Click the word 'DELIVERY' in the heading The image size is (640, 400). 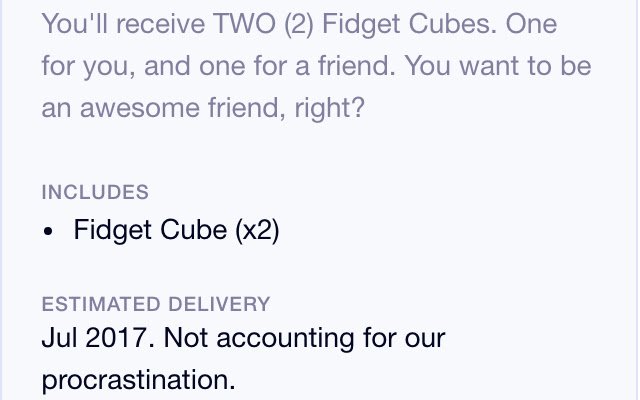219,304
